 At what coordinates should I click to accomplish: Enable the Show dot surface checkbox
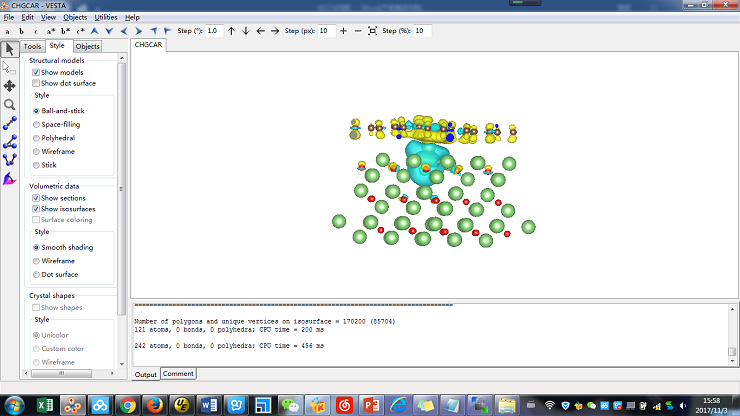tap(37, 83)
